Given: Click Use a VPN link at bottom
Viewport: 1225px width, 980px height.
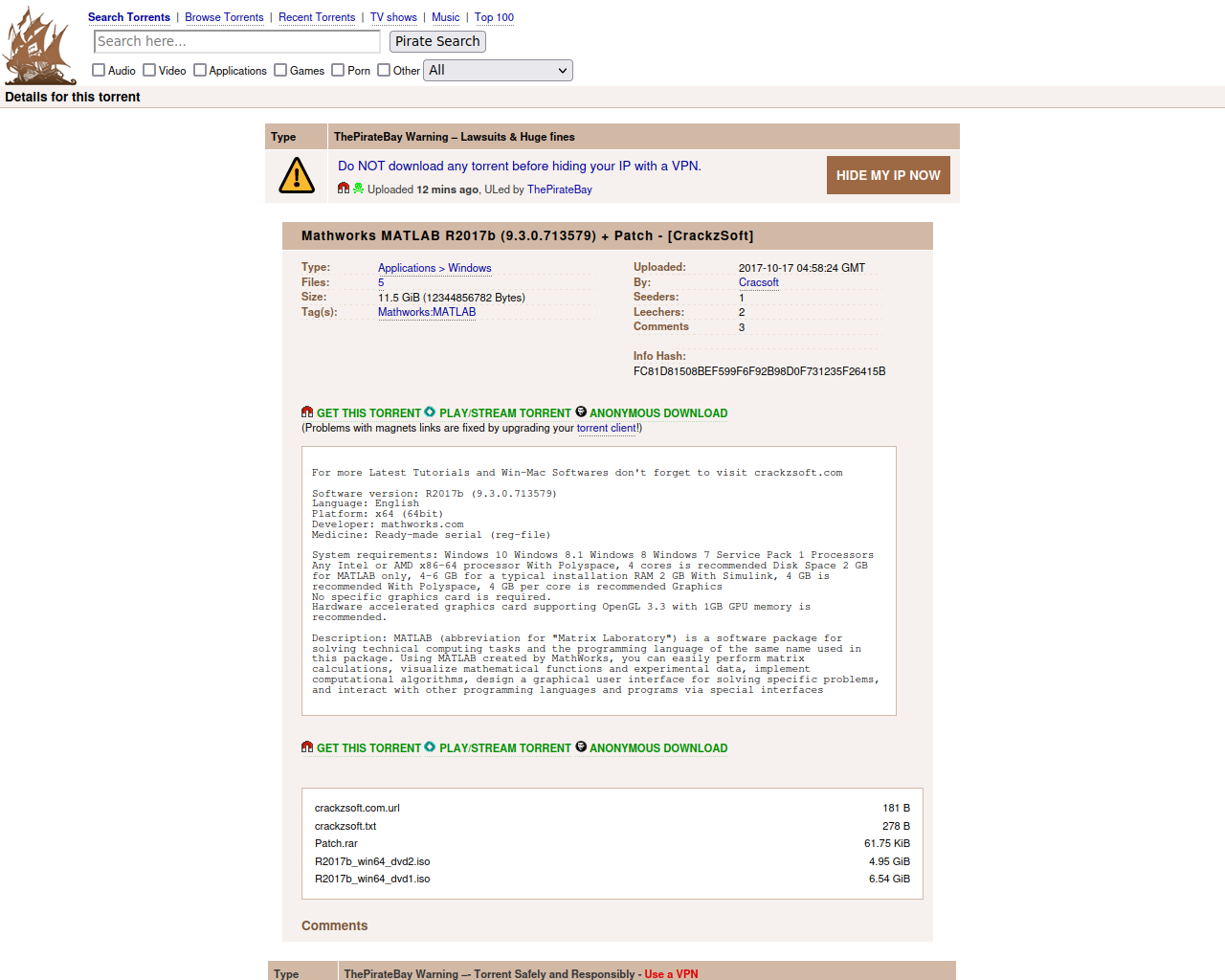Looking at the screenshot, I should pyautogui.click(x=671, y=973).
